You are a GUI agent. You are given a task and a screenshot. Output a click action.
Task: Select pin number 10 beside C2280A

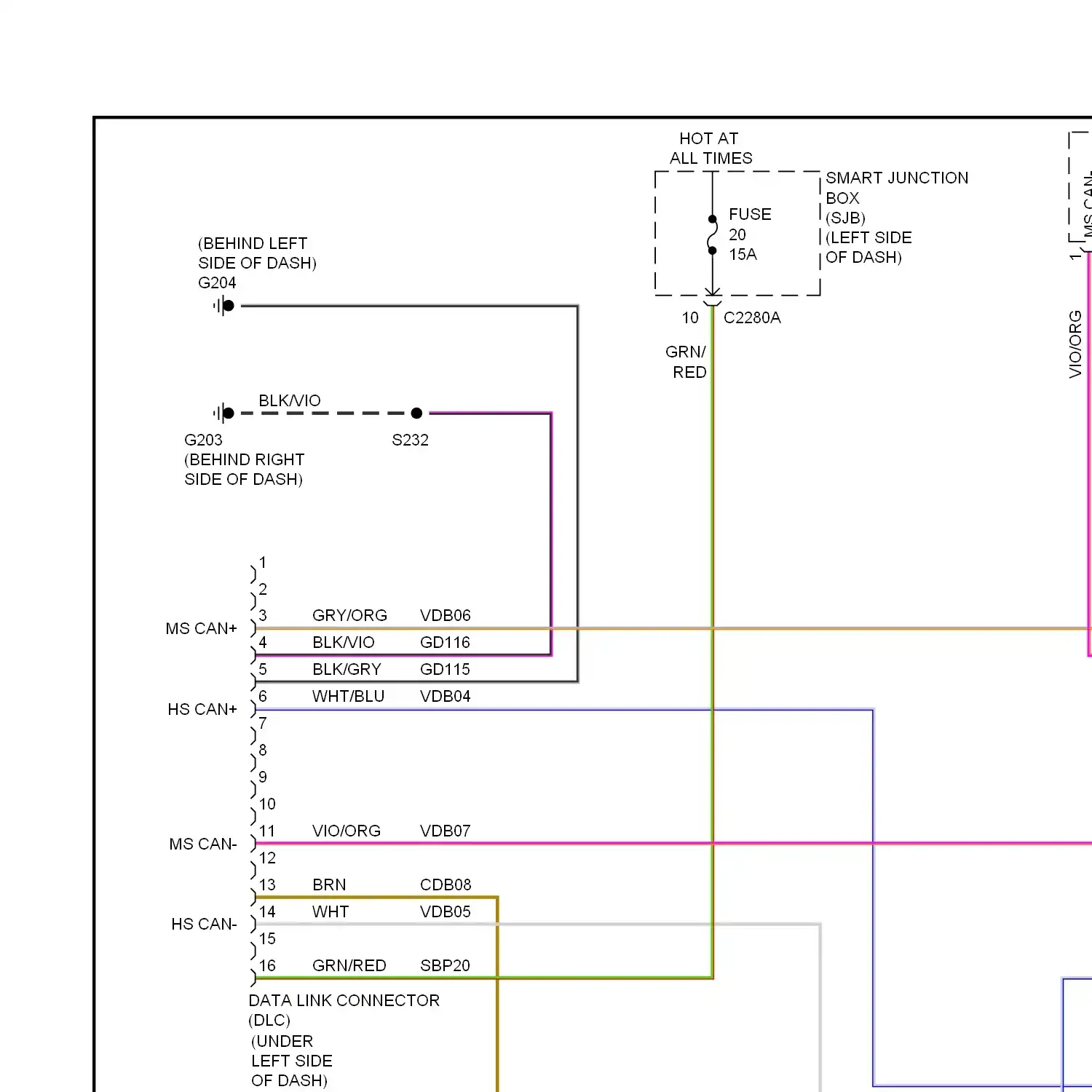coord(690,317)
